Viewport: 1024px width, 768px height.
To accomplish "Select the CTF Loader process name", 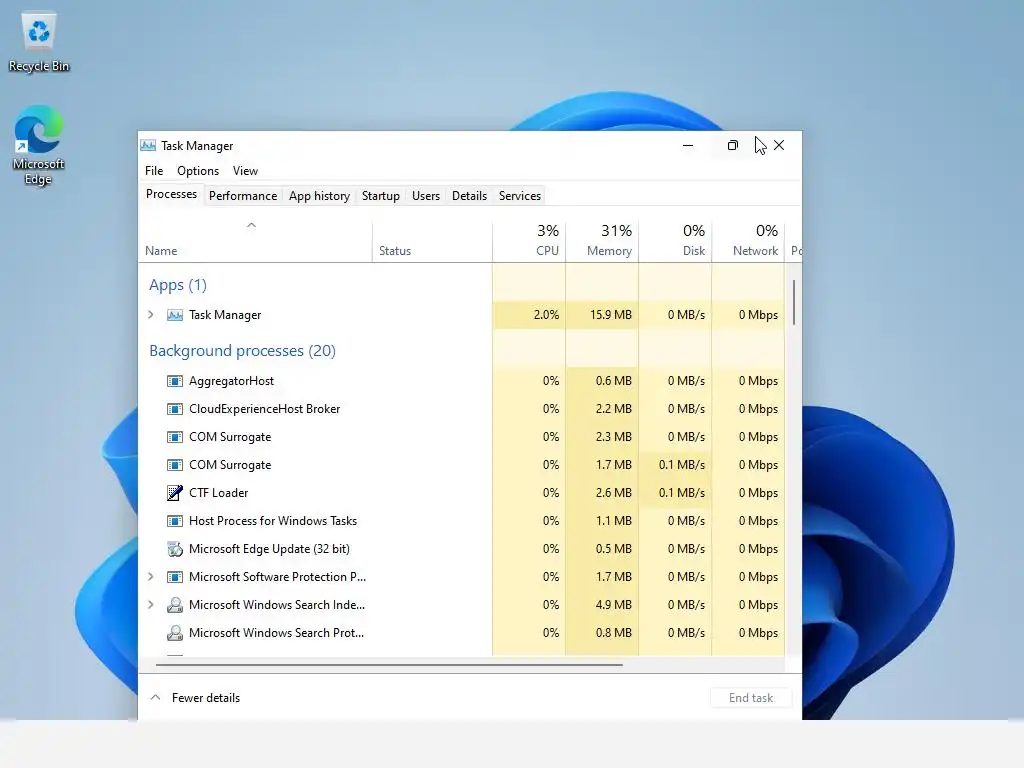I will coord(219,493).
